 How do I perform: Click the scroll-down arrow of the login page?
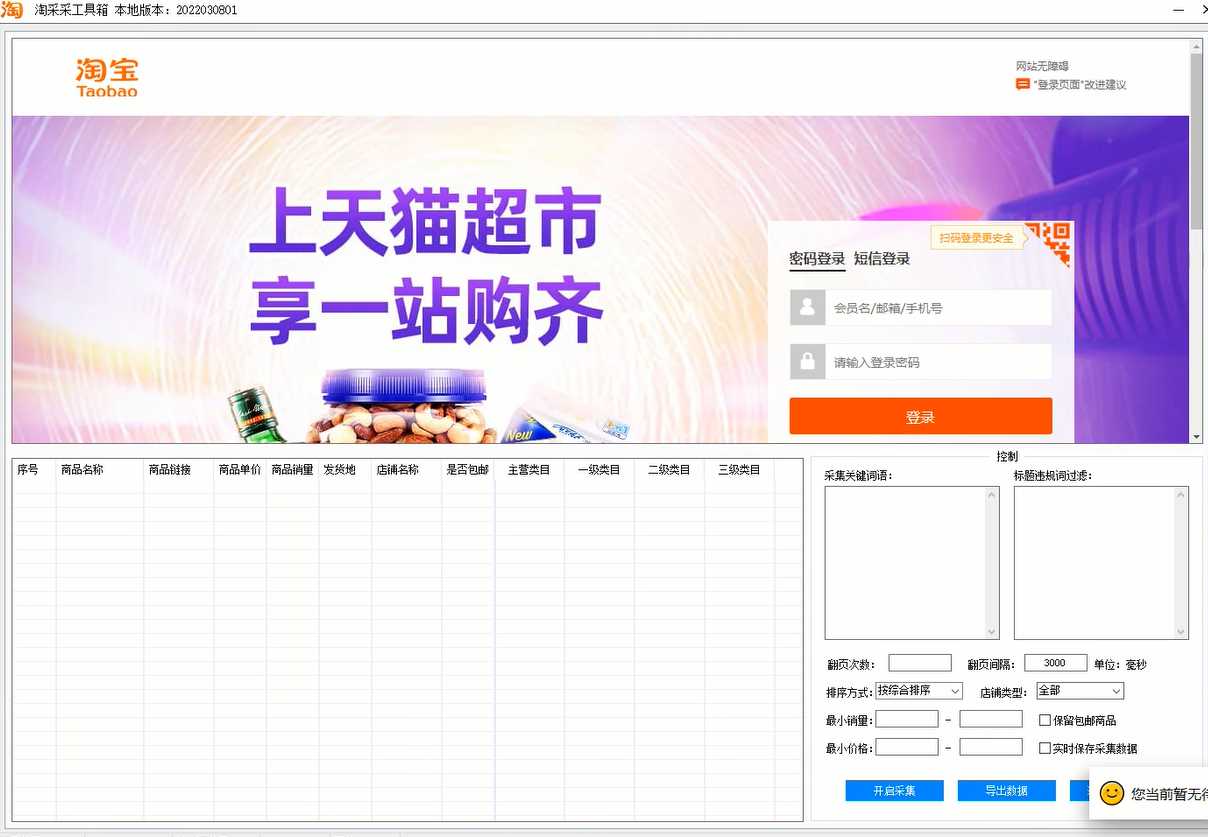1196,437
